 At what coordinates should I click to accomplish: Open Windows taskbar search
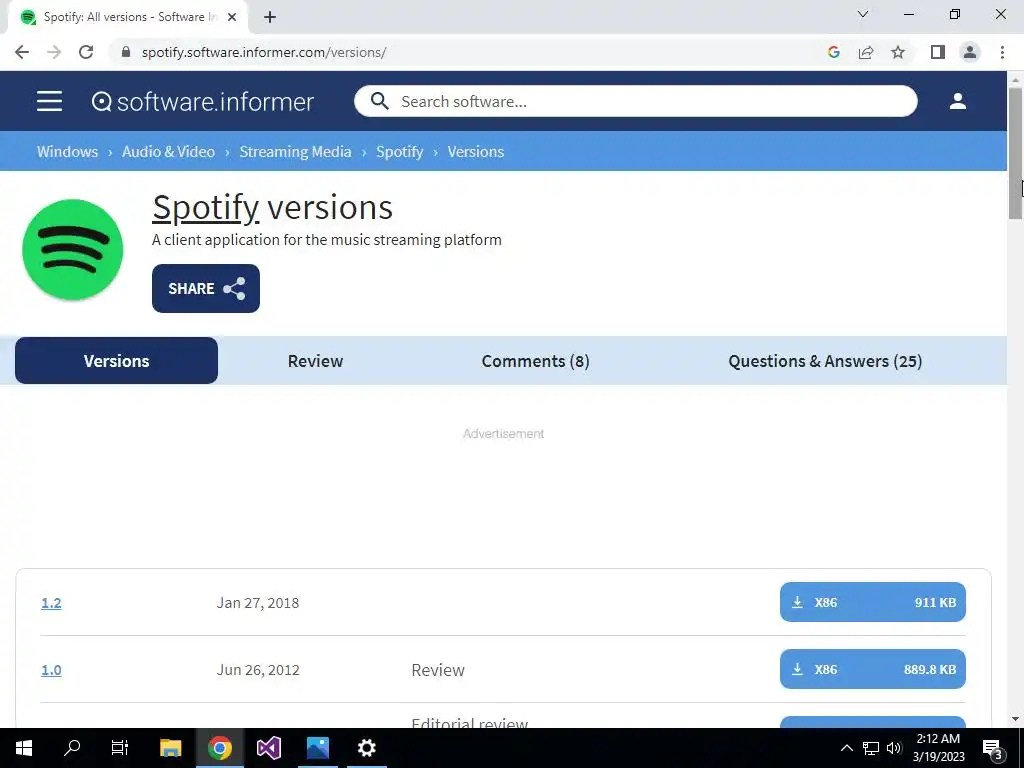(72, 748)
